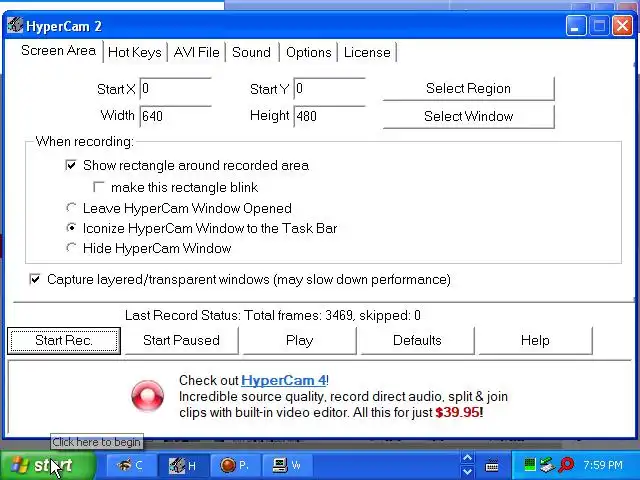Click the Width input field
640x480 pixels.
click(x=175, y=116)
